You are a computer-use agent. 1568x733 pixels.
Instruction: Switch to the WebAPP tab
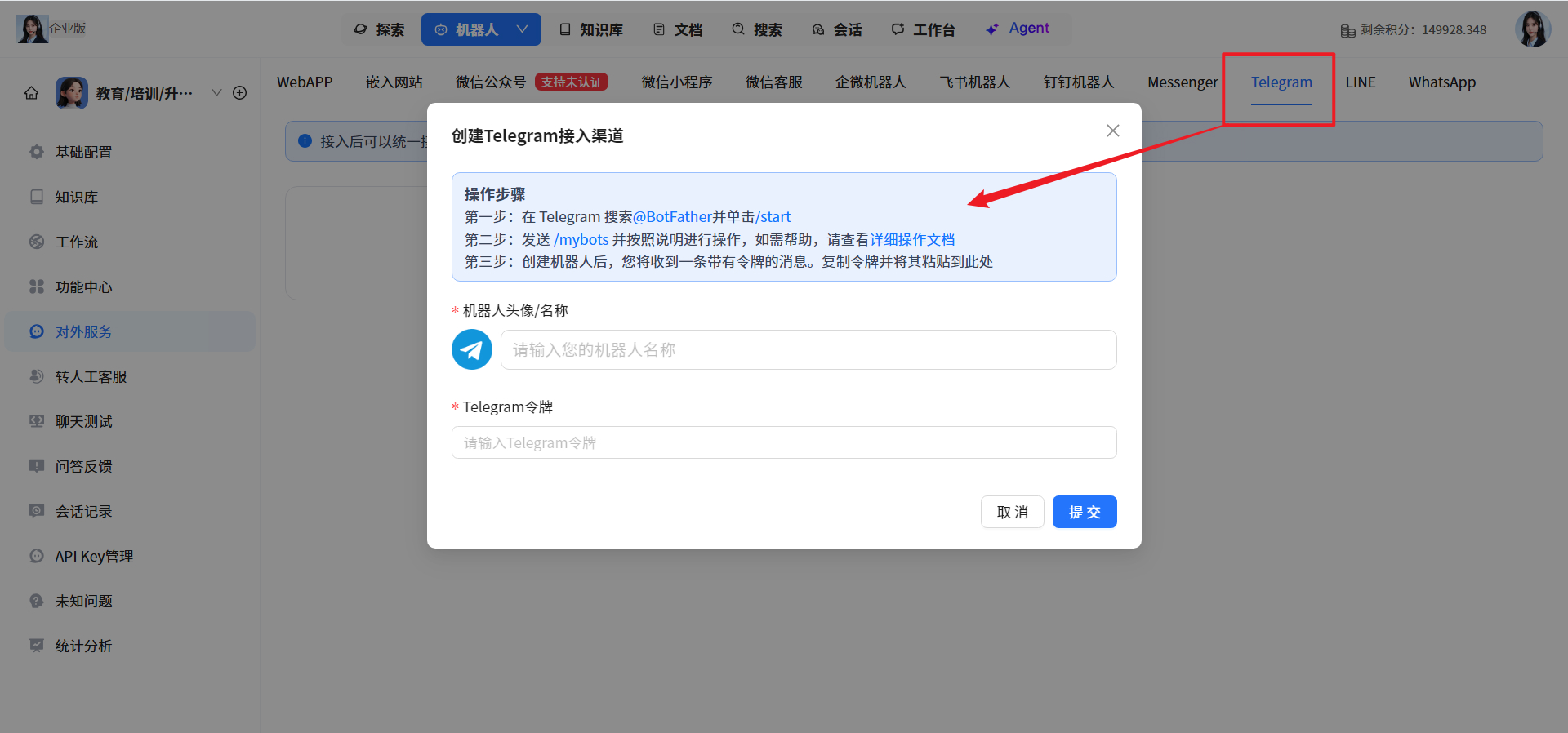pyautogui.click(x=305, y=82)
